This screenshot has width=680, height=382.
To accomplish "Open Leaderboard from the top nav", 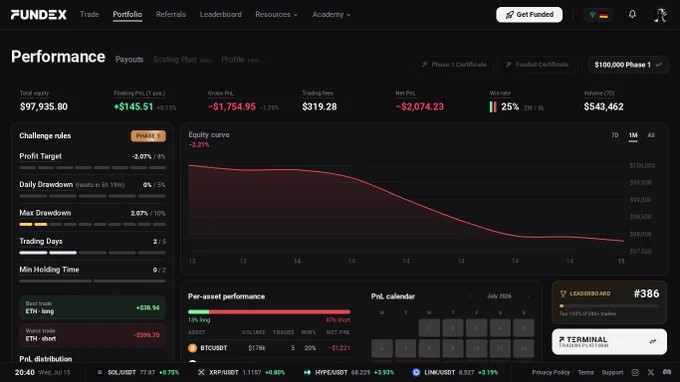I will tap(220, 14).
